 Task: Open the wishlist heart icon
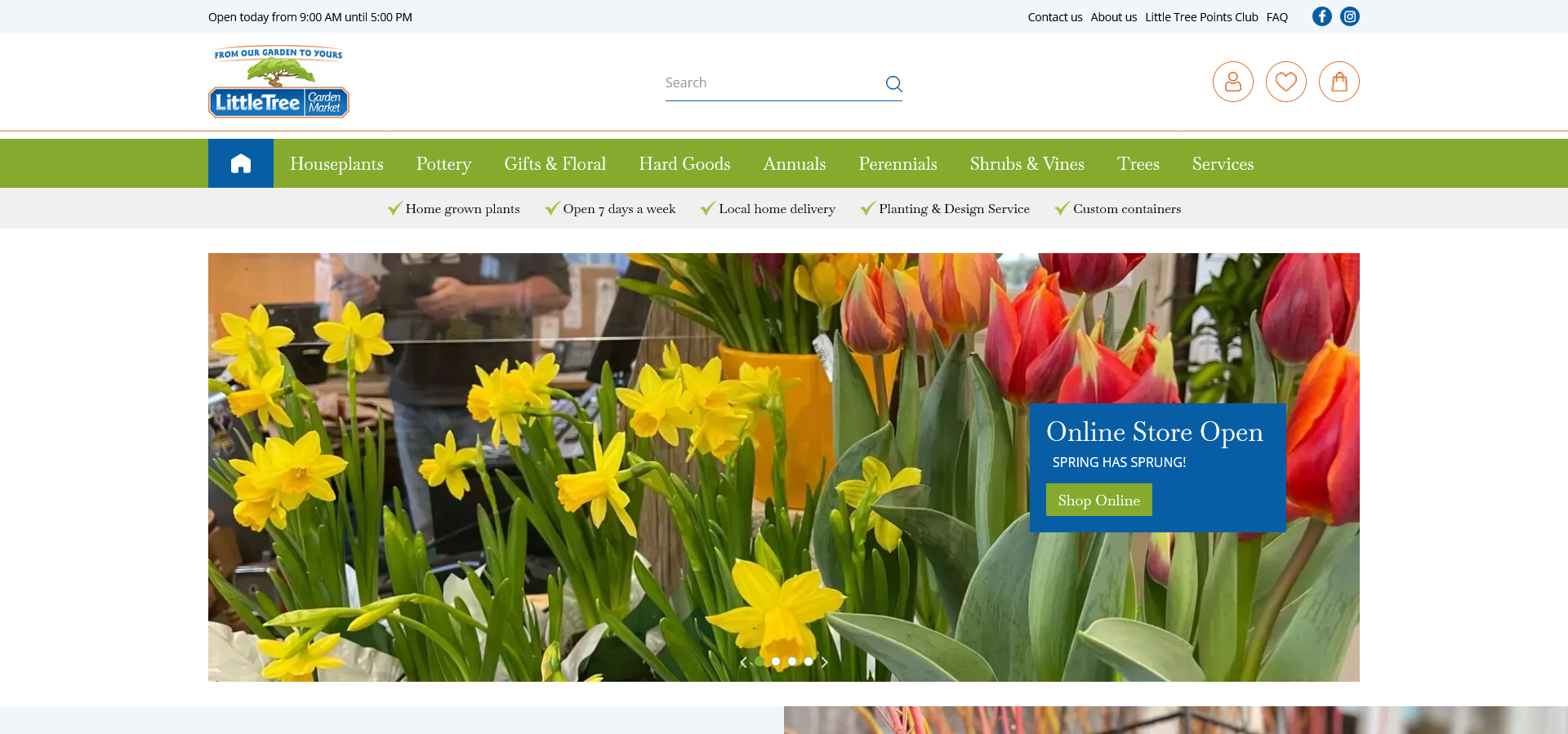click(1285, 82)
